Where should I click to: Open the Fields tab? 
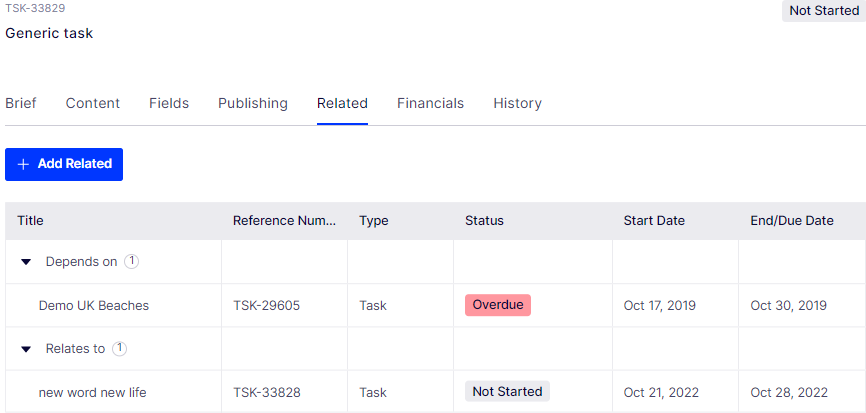tap(169, 103)
